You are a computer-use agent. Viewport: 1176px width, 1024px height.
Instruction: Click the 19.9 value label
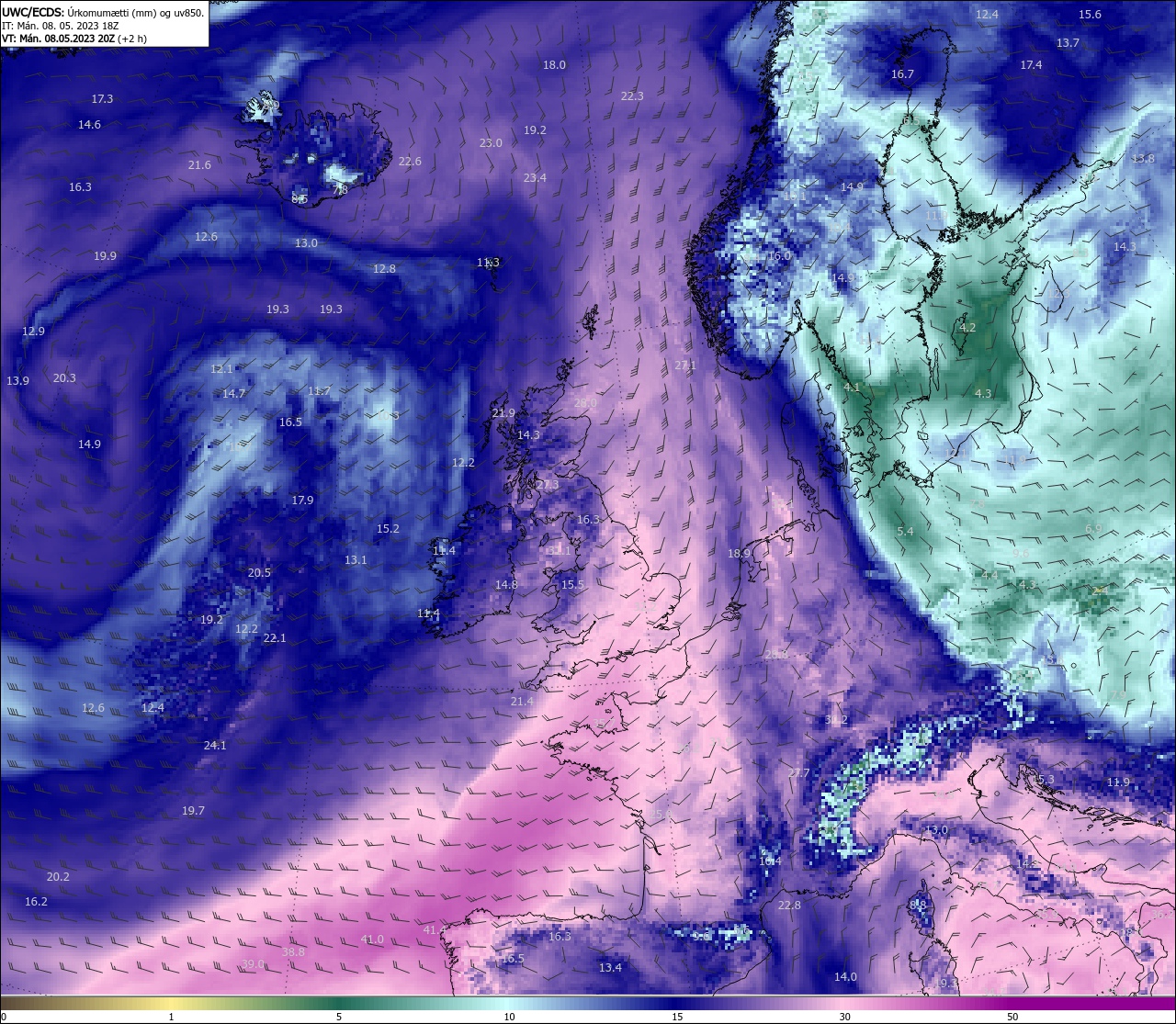click(105, 256)
